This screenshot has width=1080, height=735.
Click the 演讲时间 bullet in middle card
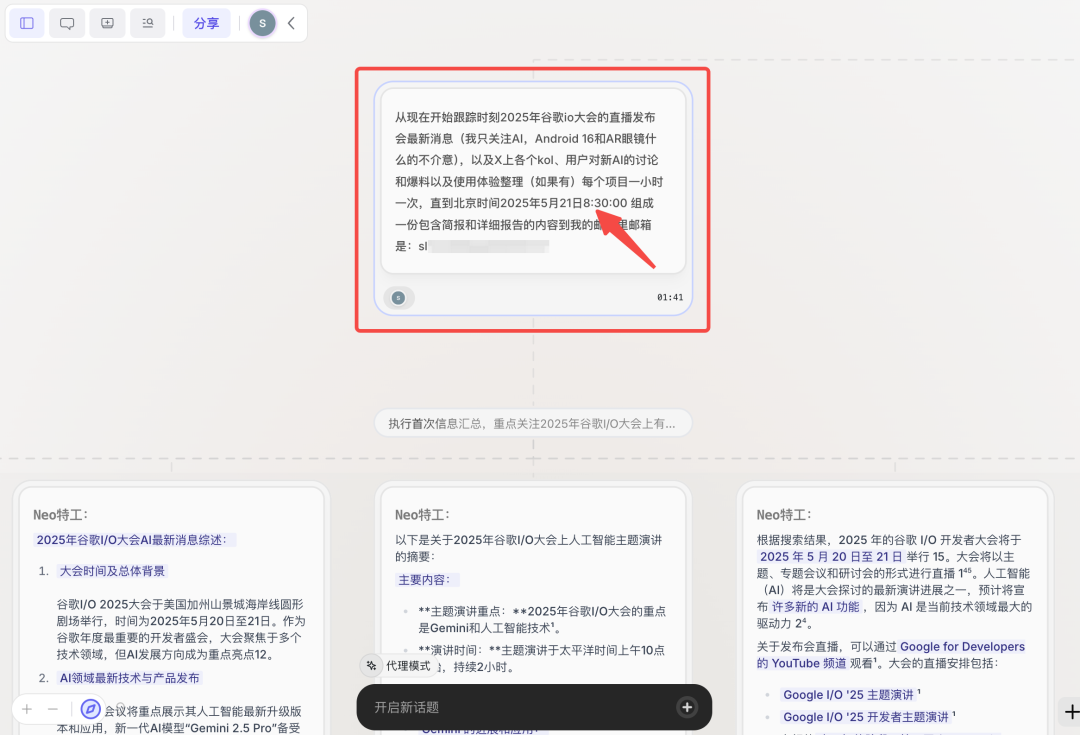(542, 658)
